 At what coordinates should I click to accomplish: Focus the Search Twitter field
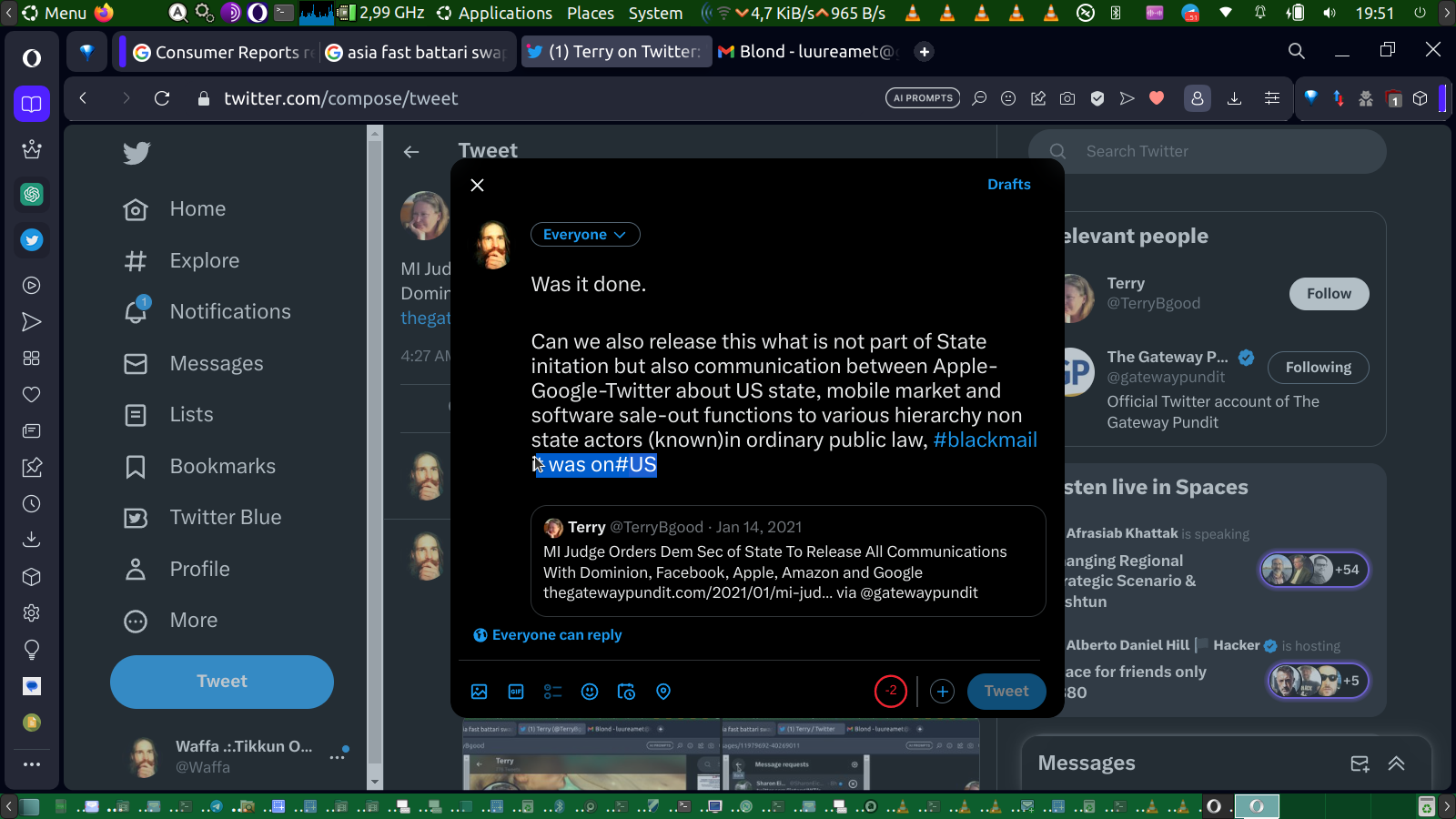(1208, 152)
